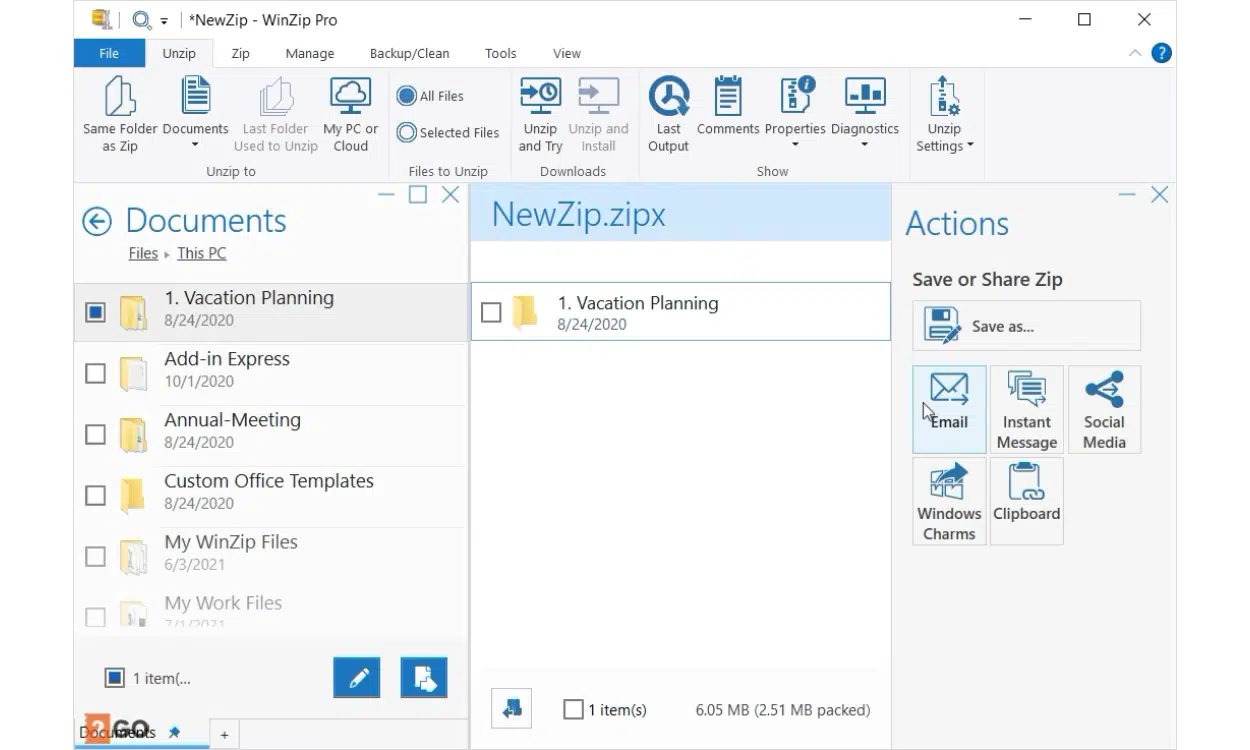
Task: Close the Actions pane
Action: pos(1159,195)
